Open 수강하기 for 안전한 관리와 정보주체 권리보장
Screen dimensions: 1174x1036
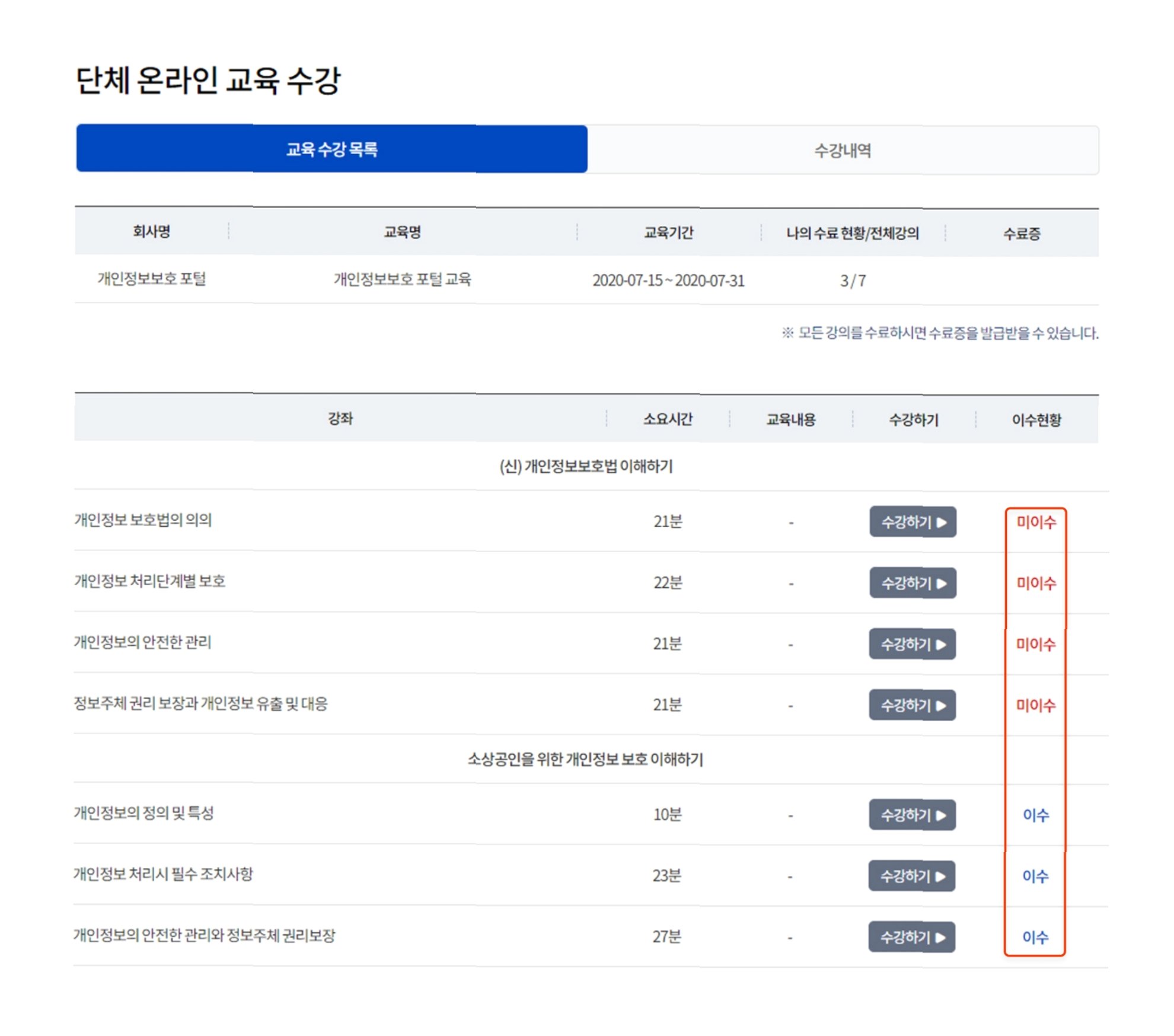click(x=911, y=937)
